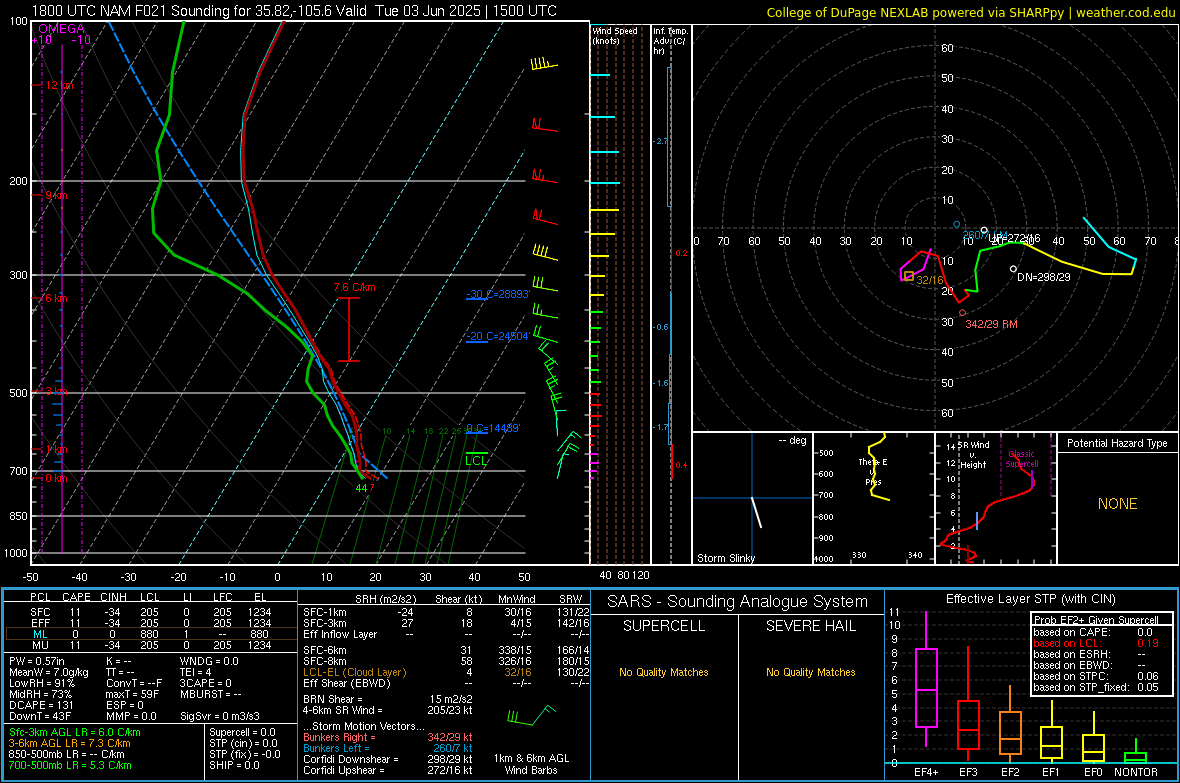Click the TEI = 4 value
This screenshot has width=1180, height=783.
point(196,672)
